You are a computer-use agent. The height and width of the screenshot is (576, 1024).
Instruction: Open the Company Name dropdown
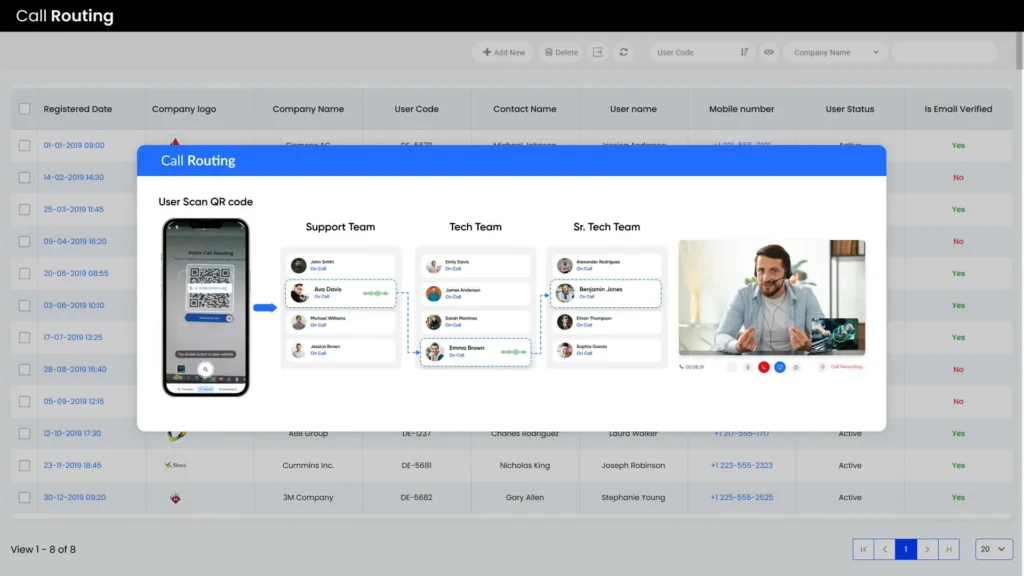[x=835, y=52]
